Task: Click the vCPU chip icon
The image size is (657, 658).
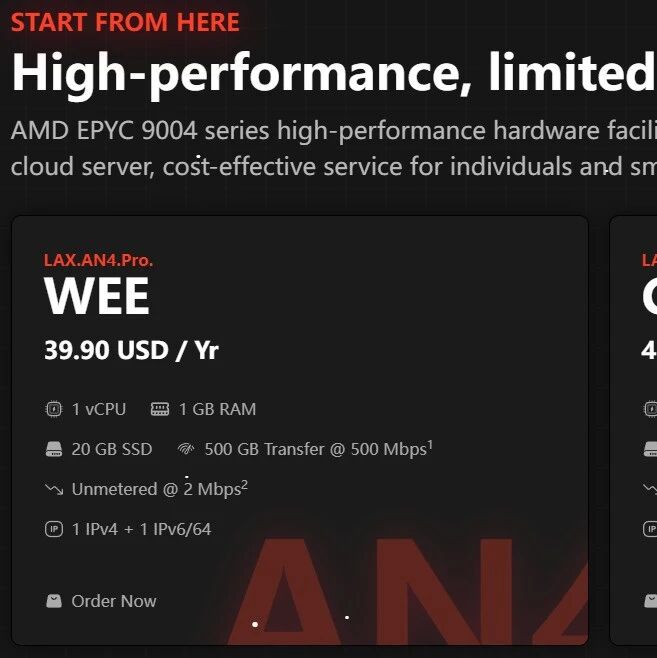Action: (x=54, y=409)
